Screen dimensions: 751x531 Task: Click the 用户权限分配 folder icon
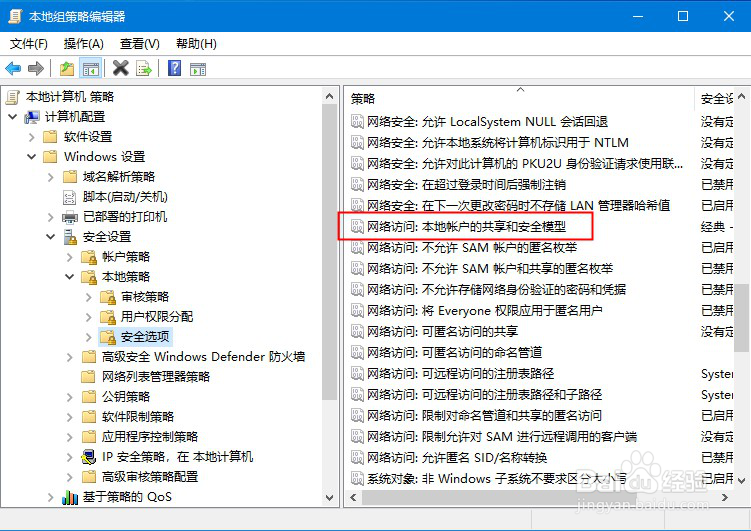tap(108, 317)
